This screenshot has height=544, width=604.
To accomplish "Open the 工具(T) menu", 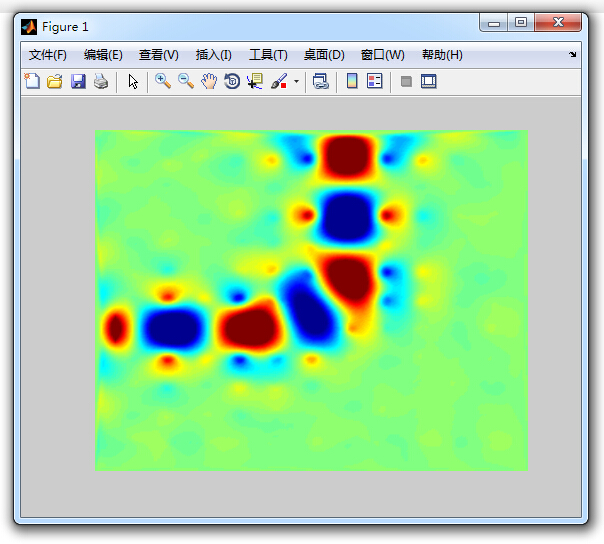I will [x=268, y=55].
